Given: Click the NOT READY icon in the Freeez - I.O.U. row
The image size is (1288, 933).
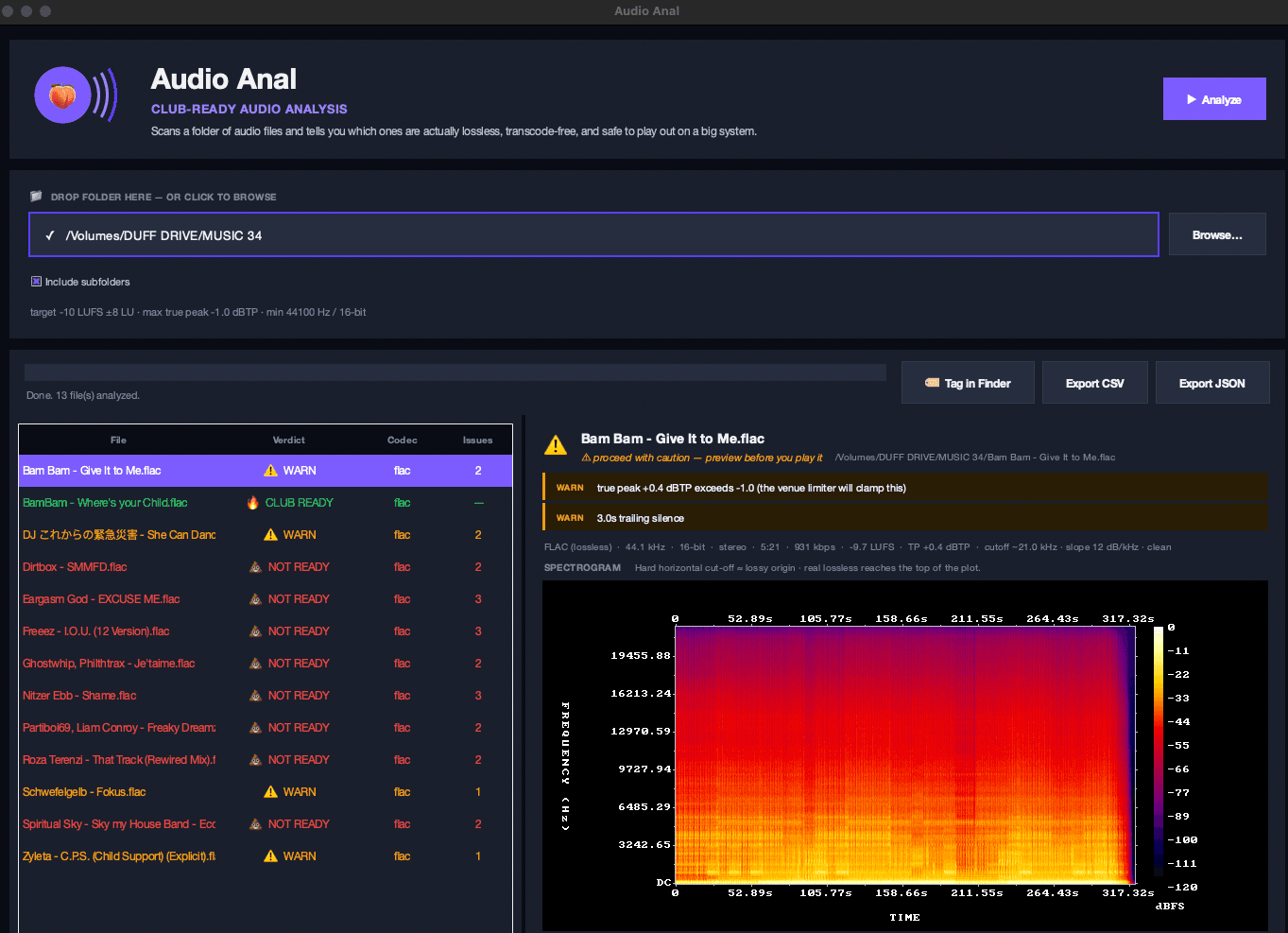Looking at the screenshot, I should pyautogui.click(x=255, y=631).
